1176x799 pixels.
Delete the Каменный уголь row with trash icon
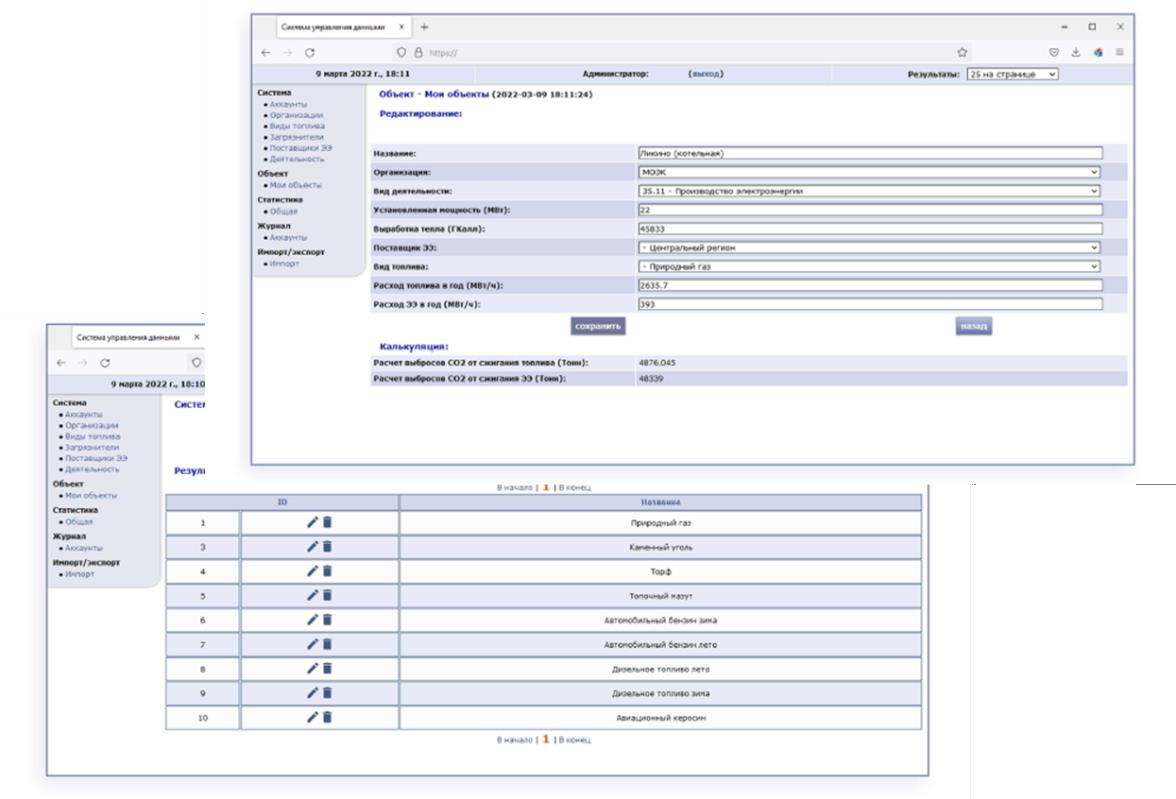327,547
